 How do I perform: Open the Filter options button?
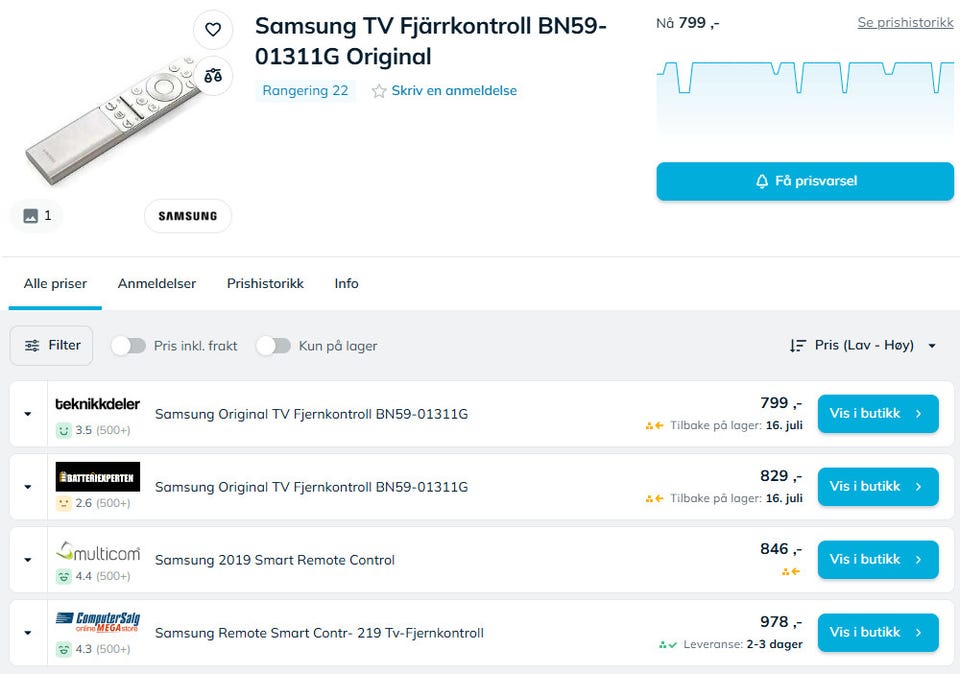point(52,346)
